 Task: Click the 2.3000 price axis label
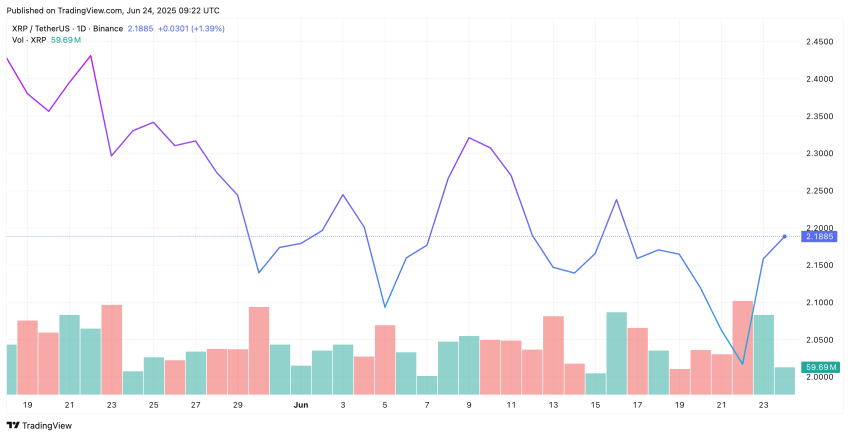pyautogui.click(x=820, y=153)
